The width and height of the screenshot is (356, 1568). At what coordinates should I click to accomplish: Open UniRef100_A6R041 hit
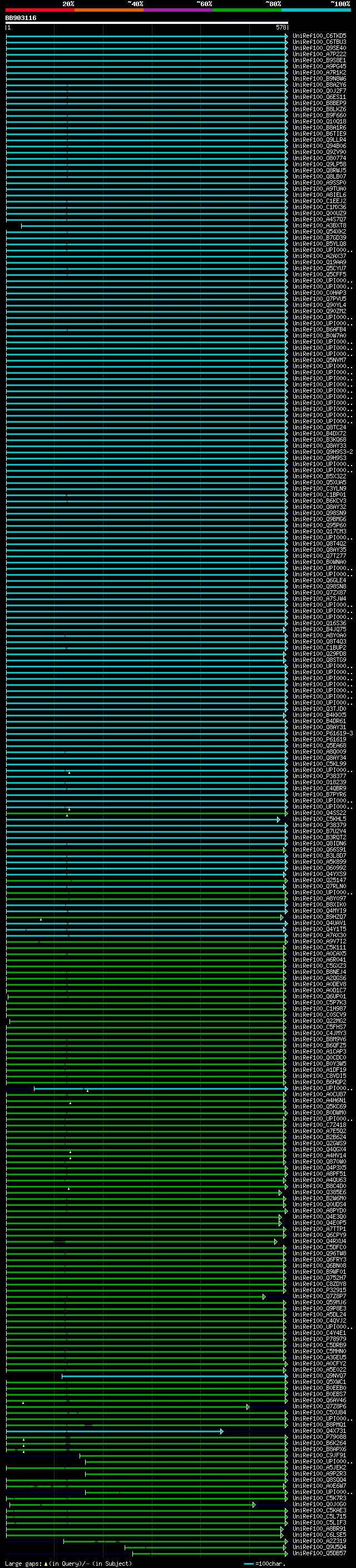(319, 960)
